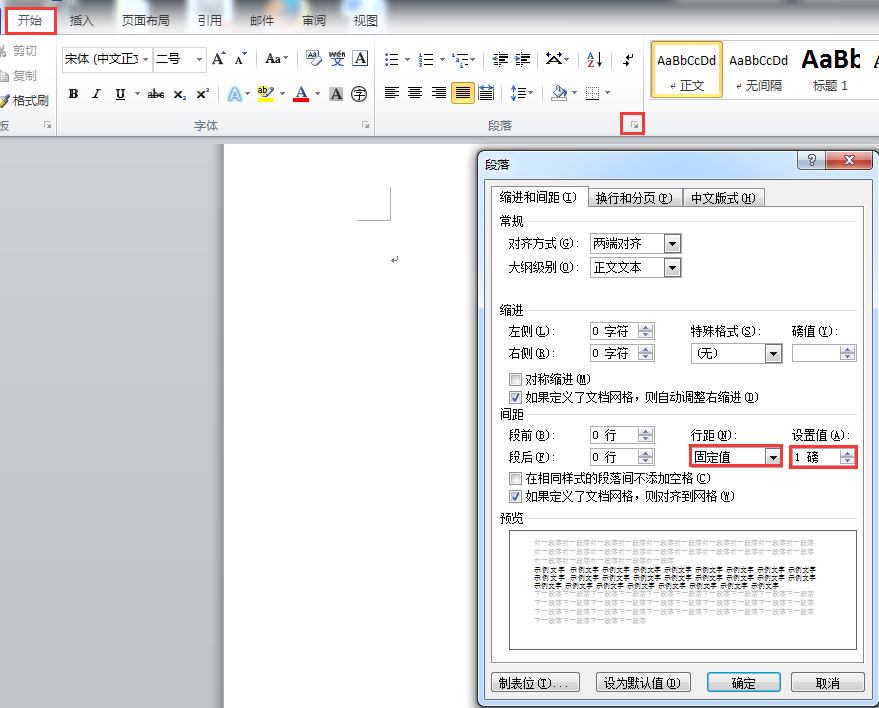Click 确定 button
This screenshot has height=708, width=879.
point(743,683)
